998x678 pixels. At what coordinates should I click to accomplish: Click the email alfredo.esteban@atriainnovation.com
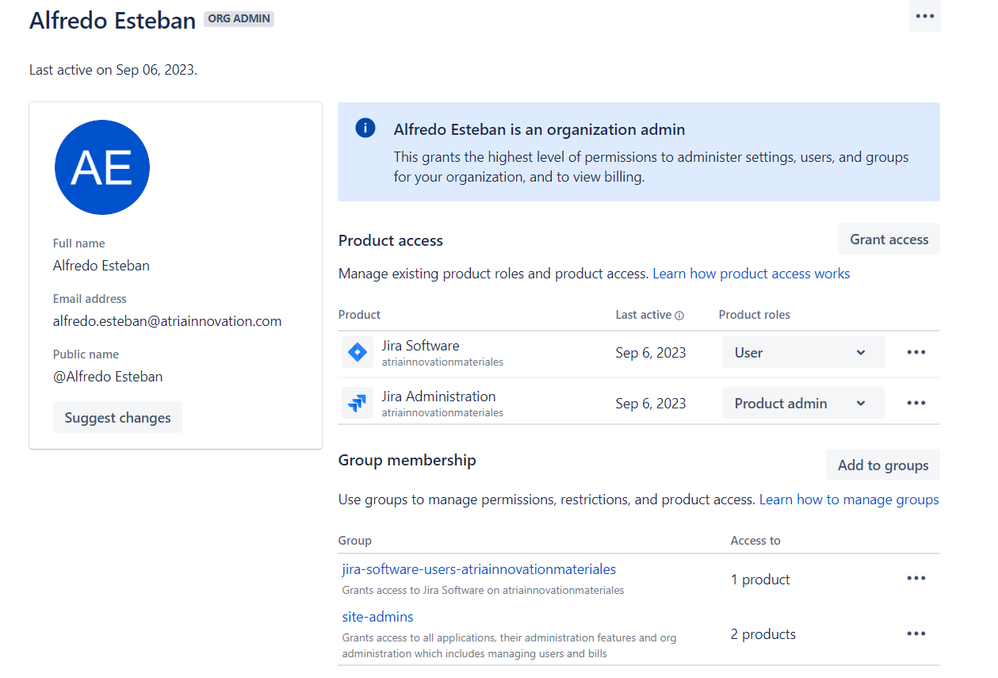pos(167,321)
